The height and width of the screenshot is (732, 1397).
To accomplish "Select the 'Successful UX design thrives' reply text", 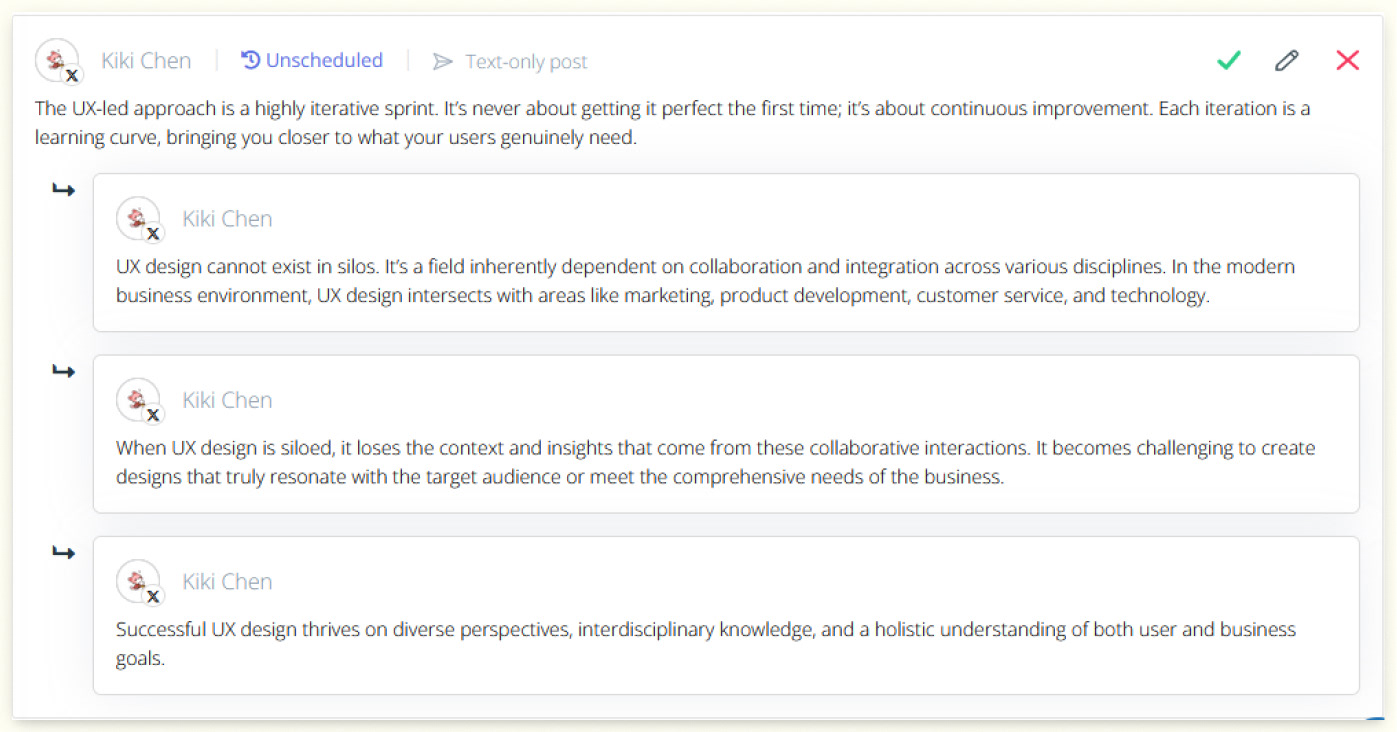I will point(706,644).
